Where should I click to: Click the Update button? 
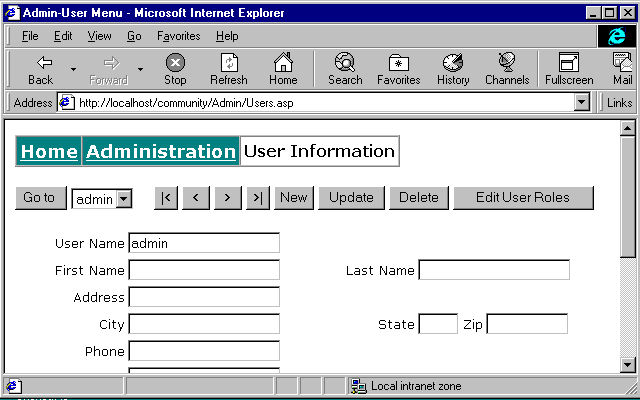(351, 198)
